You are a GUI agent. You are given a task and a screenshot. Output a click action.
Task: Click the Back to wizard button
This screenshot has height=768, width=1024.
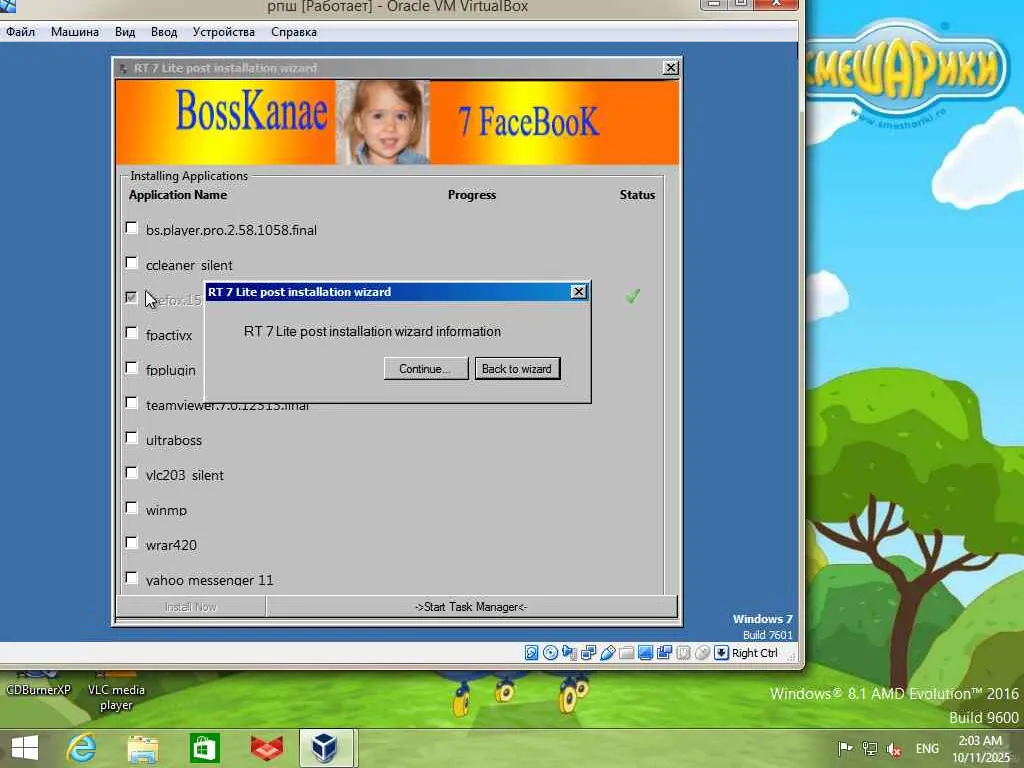[x=517, y=369]
